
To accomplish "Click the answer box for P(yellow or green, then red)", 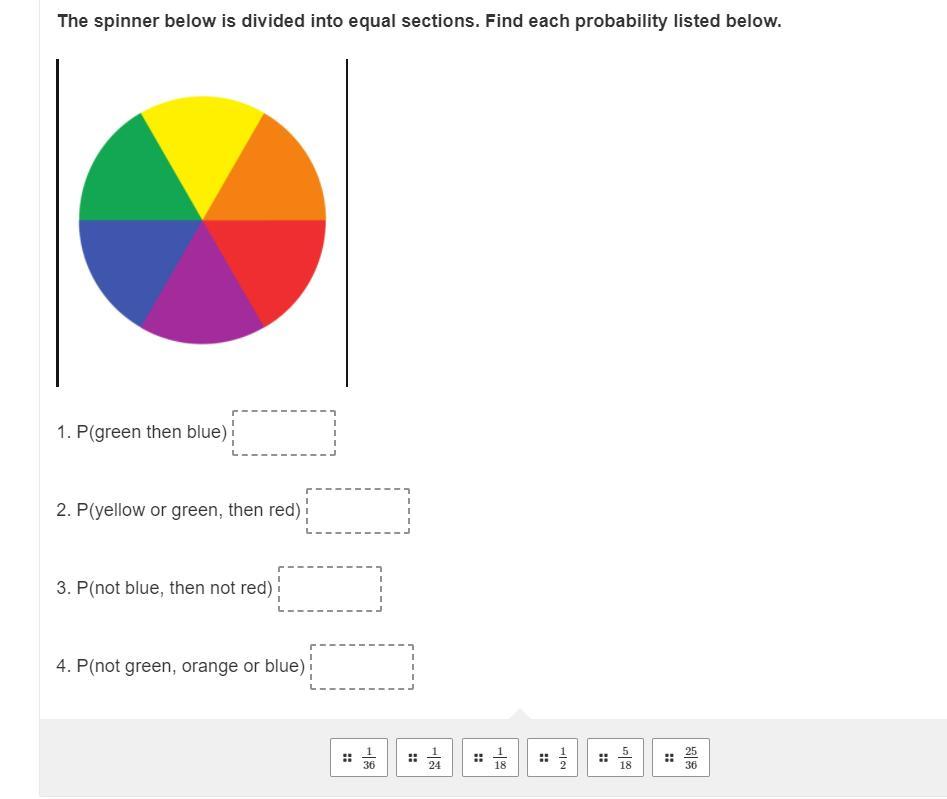I will [358, 511].
